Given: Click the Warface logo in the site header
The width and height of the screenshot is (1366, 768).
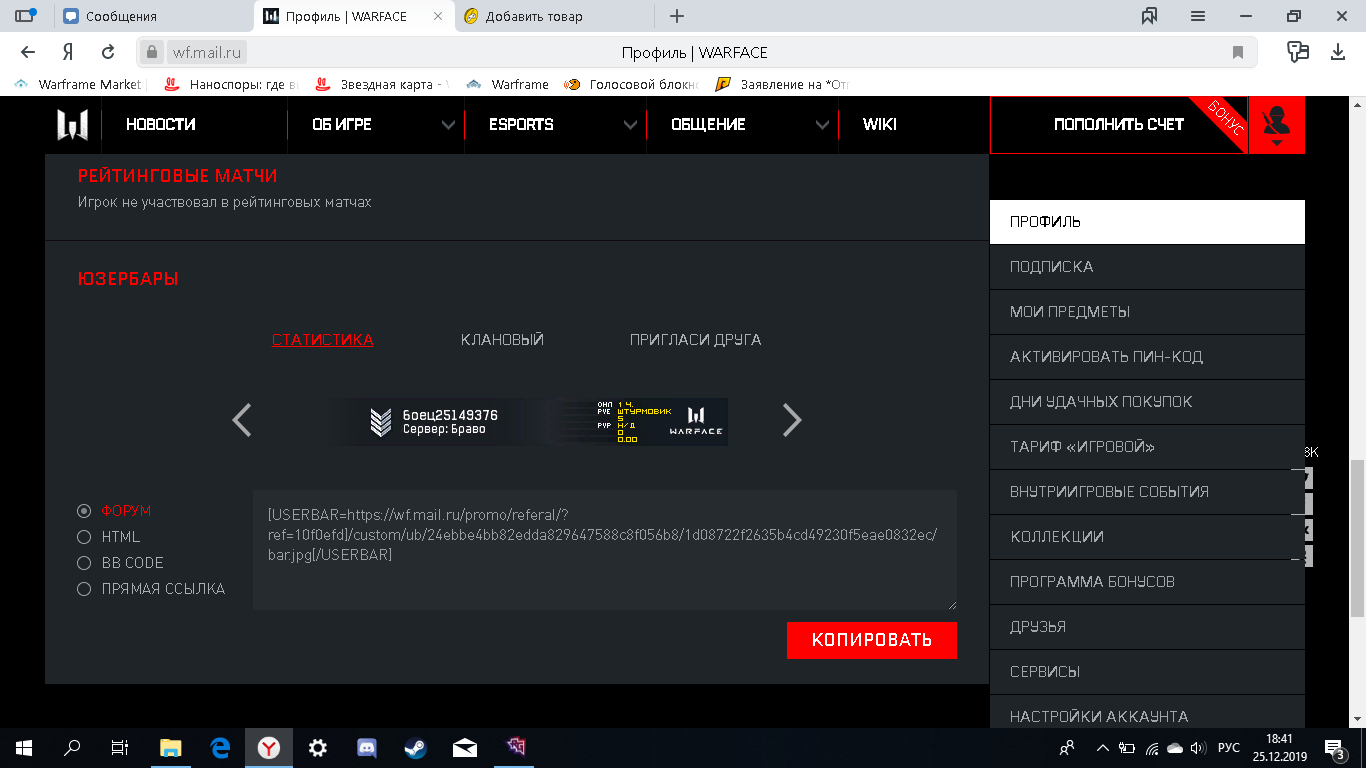Looking at the screenshot, I should 73,124.
